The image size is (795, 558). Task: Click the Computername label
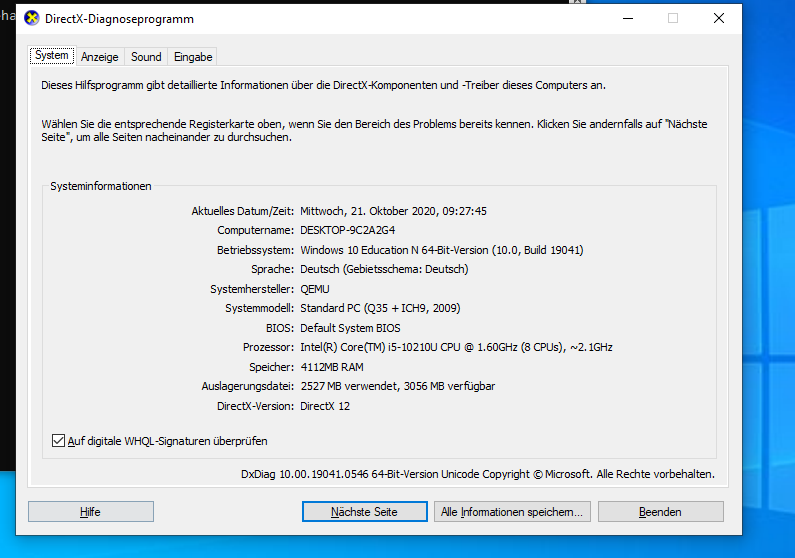(256, 230)
